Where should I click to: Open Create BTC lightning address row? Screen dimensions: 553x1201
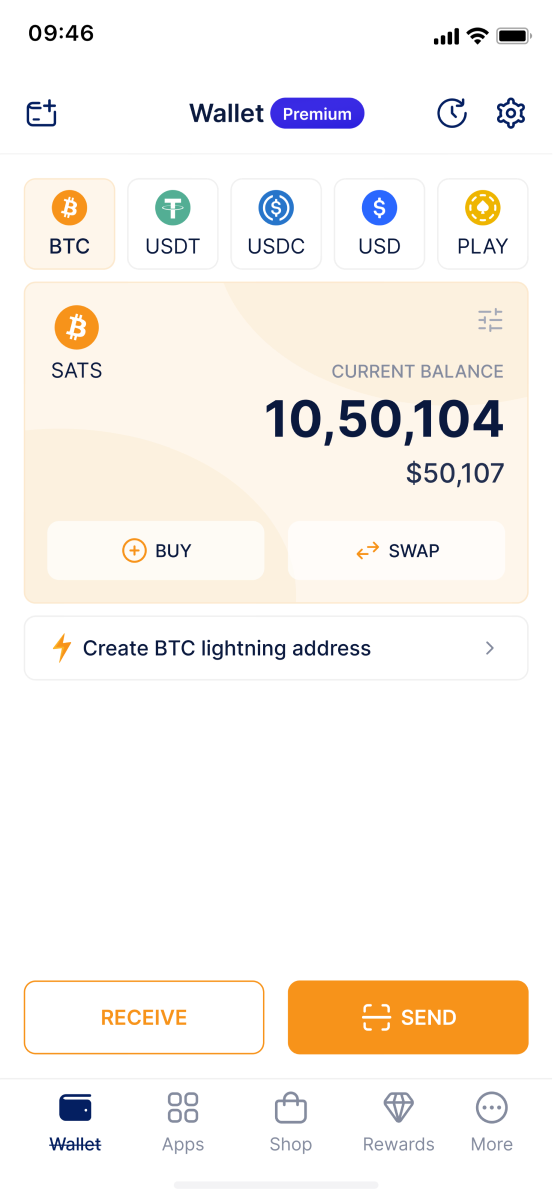[276, 648]
